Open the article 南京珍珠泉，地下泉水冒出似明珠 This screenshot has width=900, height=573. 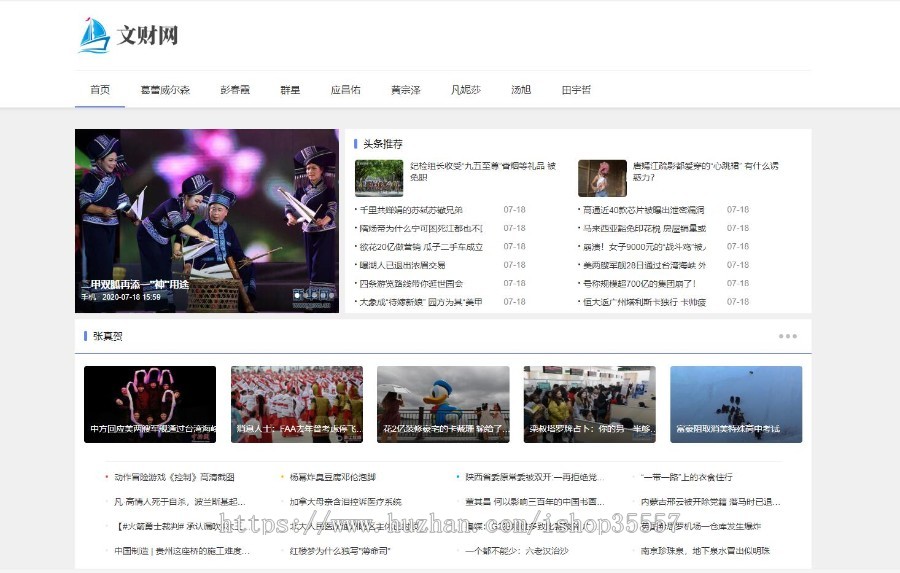click(x=705, y=551)
